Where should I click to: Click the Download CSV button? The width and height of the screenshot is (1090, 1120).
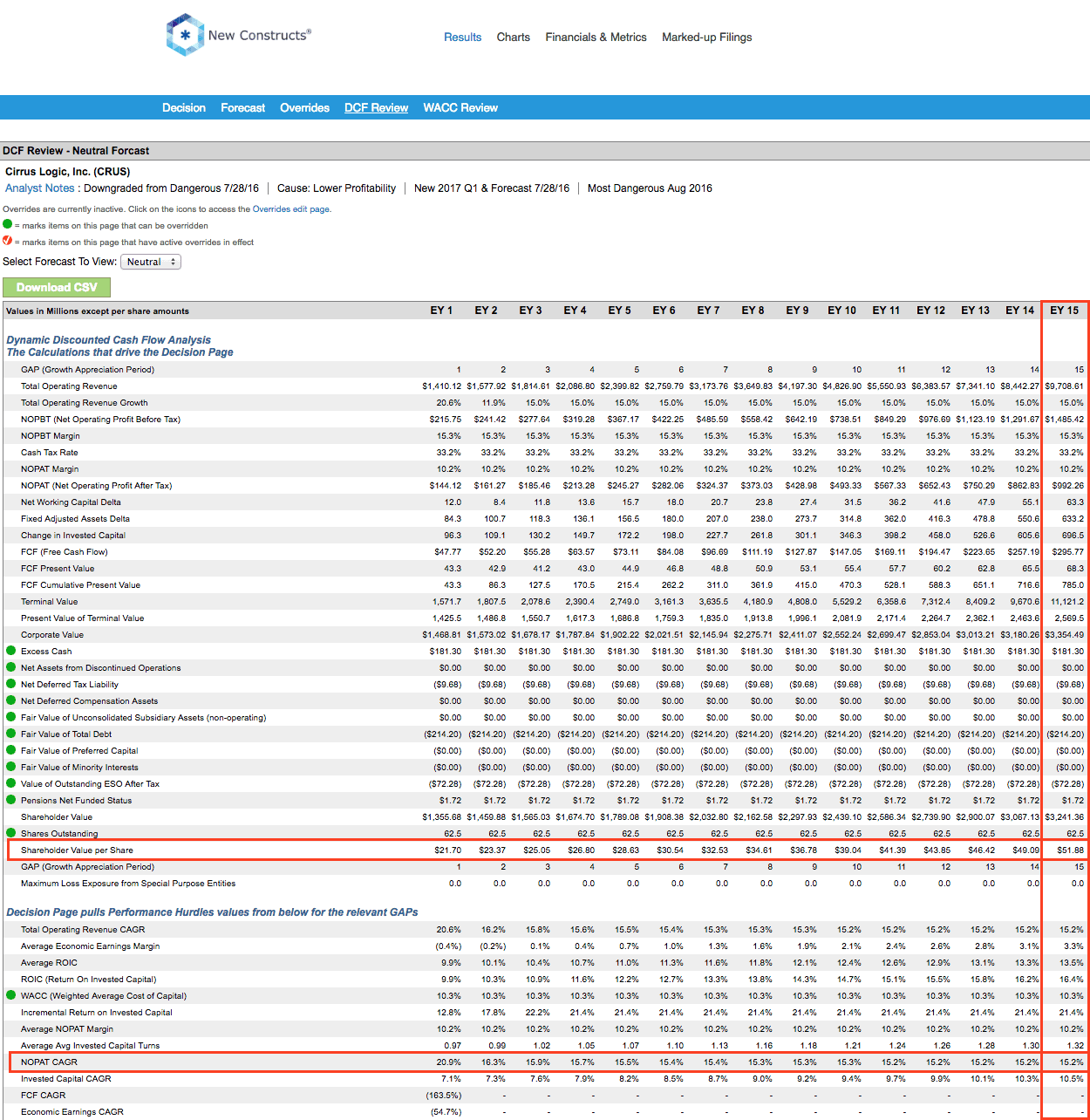(x=57, y=287)
